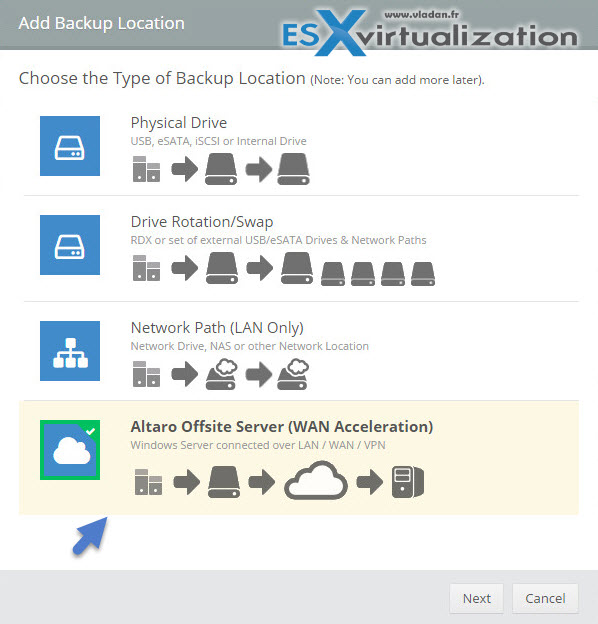Image resolution: width=598 pixels, height=624 pixels.
Task: Click the Next button
Action: [x=477, y=599]
